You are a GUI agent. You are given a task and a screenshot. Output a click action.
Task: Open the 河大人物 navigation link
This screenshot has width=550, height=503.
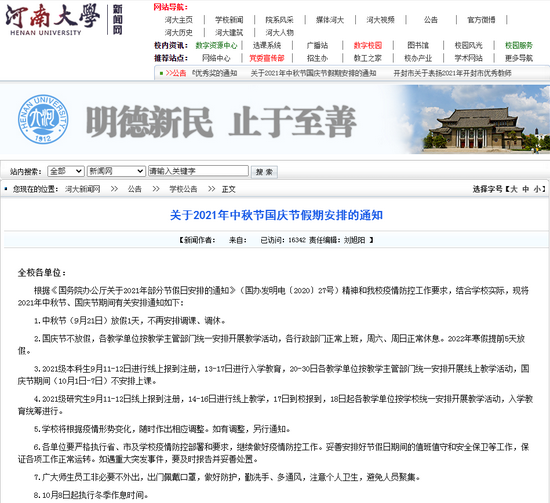coord(280,33)
